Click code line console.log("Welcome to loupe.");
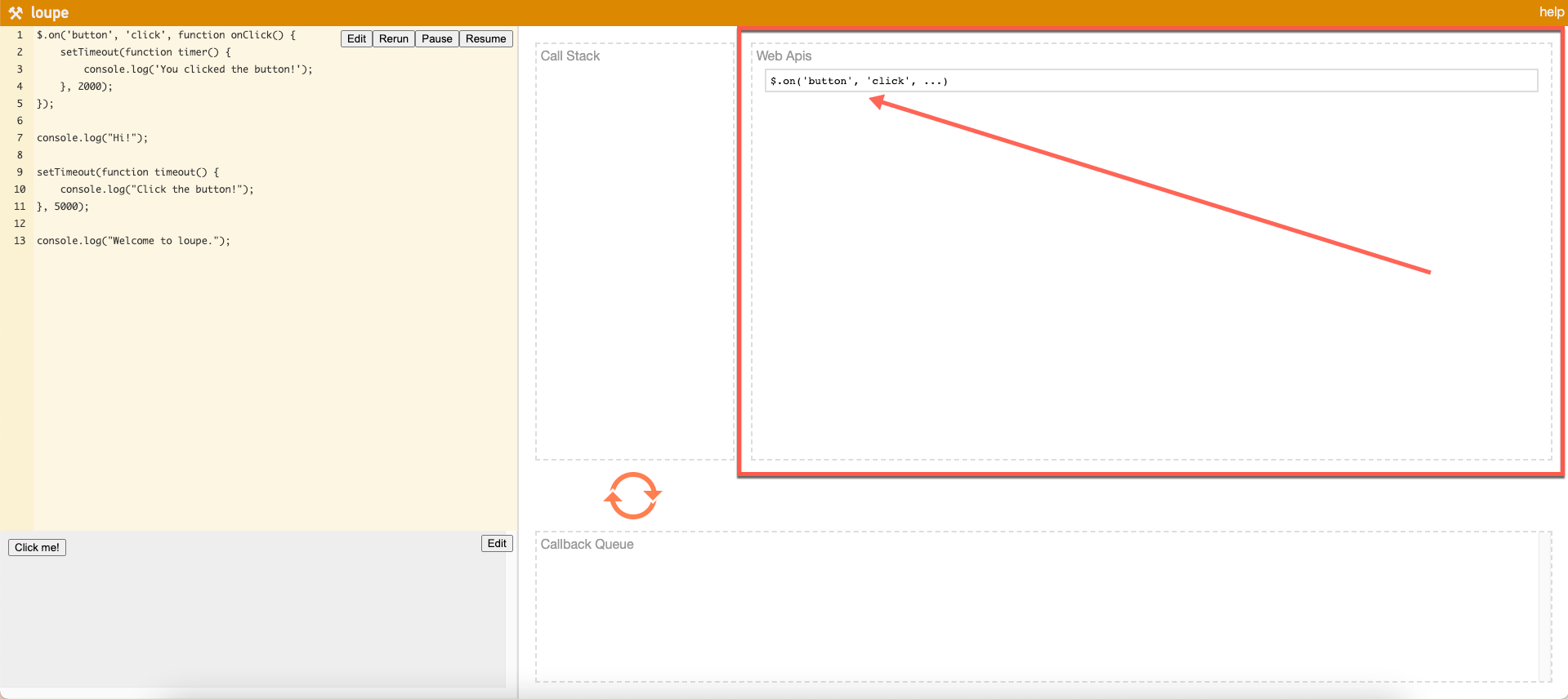 [x=133, y=241]
